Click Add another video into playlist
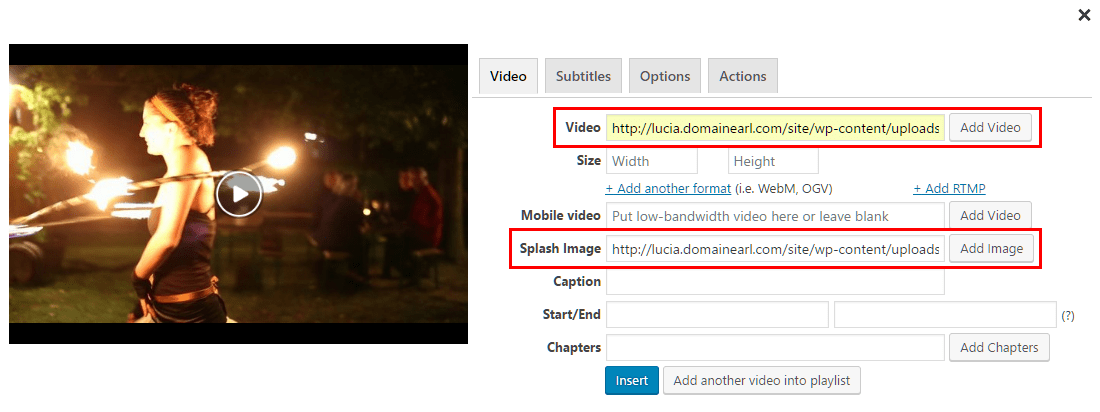Image resolution: width=1100 pixels, height=412 pixels. pyautogui.click(x=761, y=380)
